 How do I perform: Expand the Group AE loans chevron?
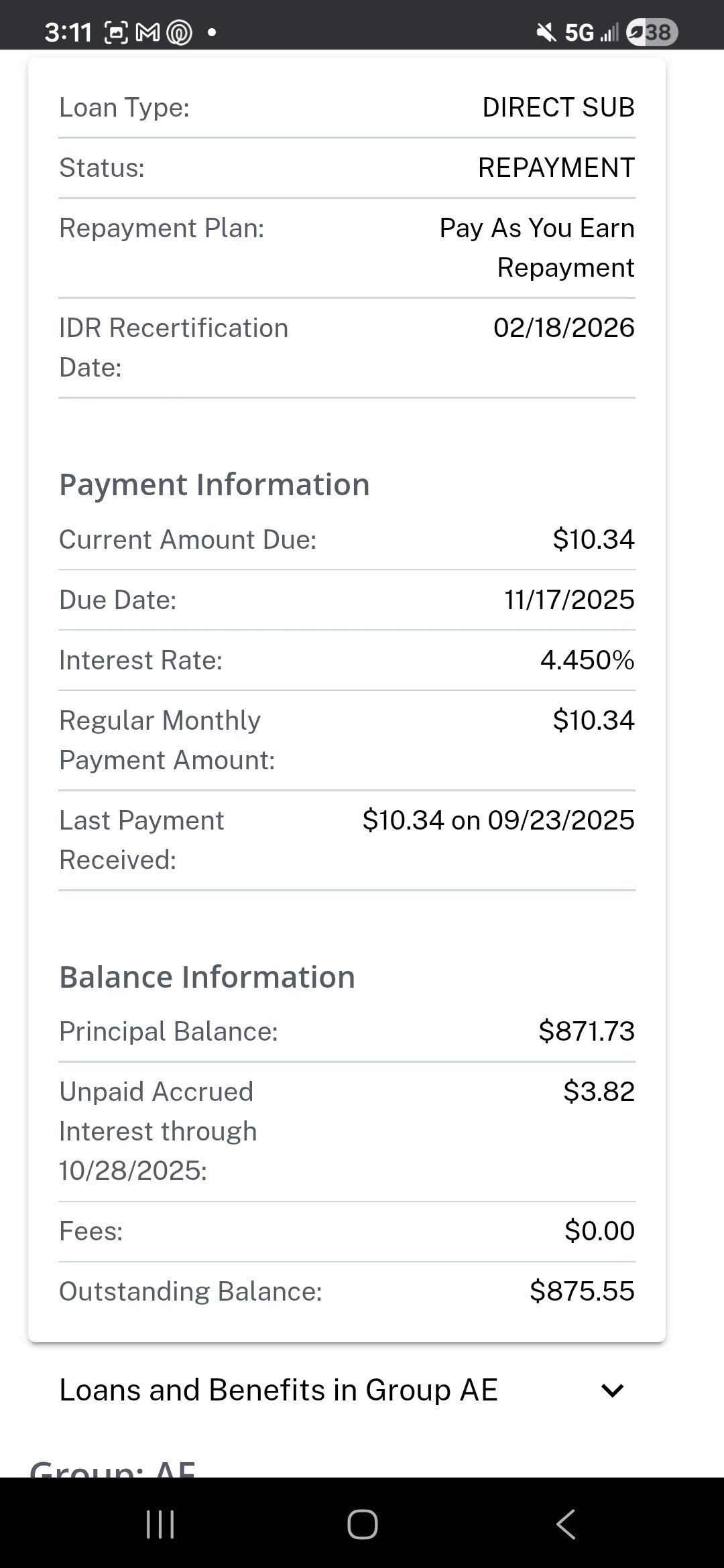[613, 1390]
